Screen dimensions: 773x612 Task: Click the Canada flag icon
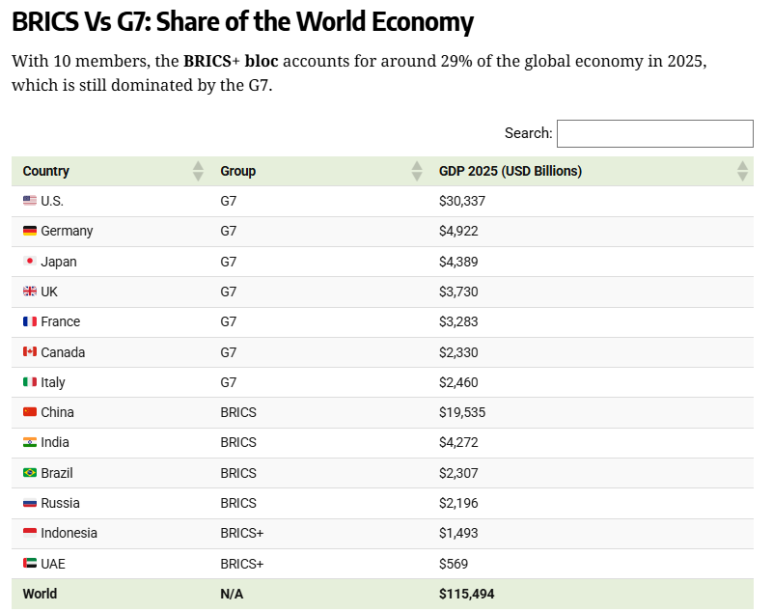click(x=30, y=352)
